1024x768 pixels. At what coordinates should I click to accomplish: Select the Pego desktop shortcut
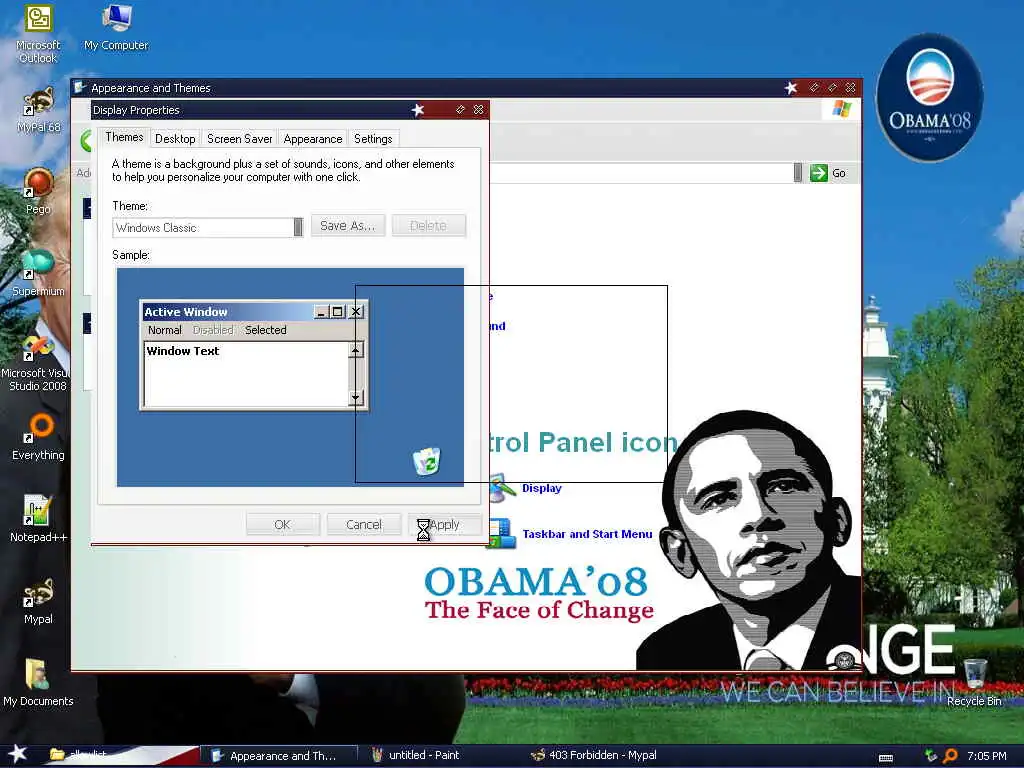pyautogui.click(x=38, y=191)
